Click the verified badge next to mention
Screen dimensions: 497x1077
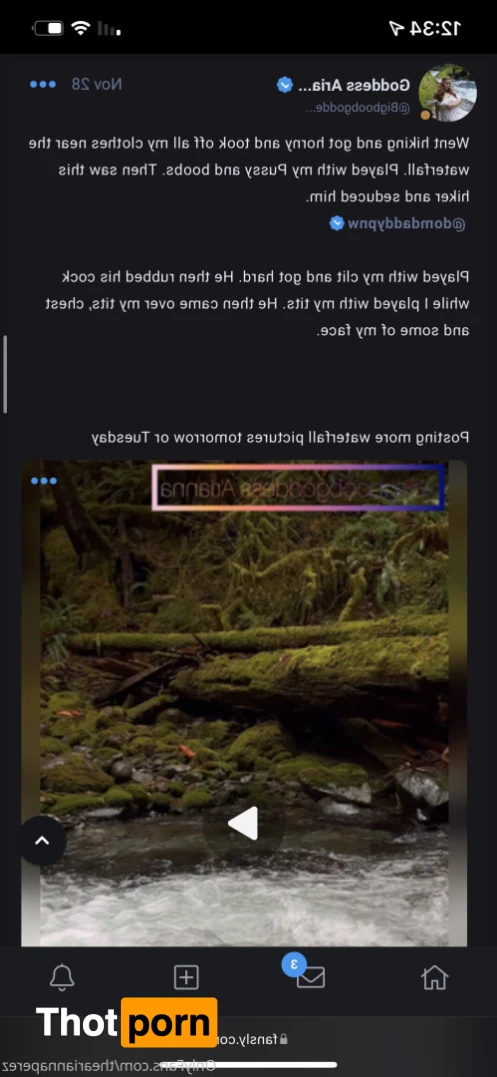pyautogui.click(x=336, y=223)
